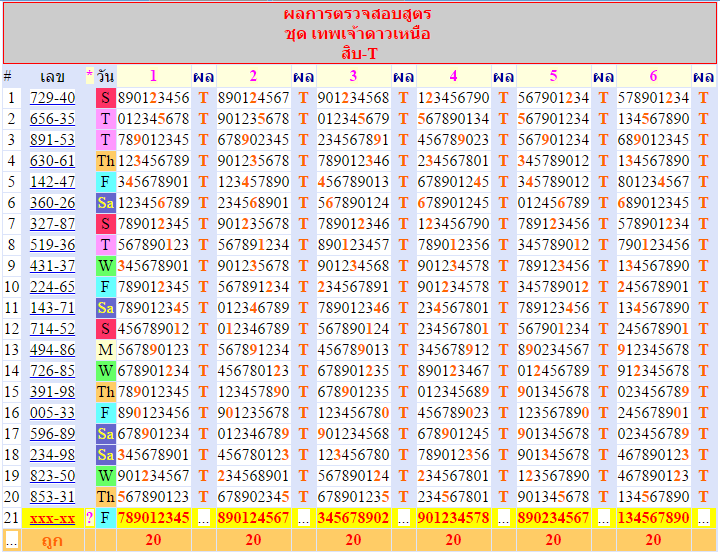Click 801234567 in column 6 of row 5
This screenshot has height=559, width=720.
[x=653, y=182]
